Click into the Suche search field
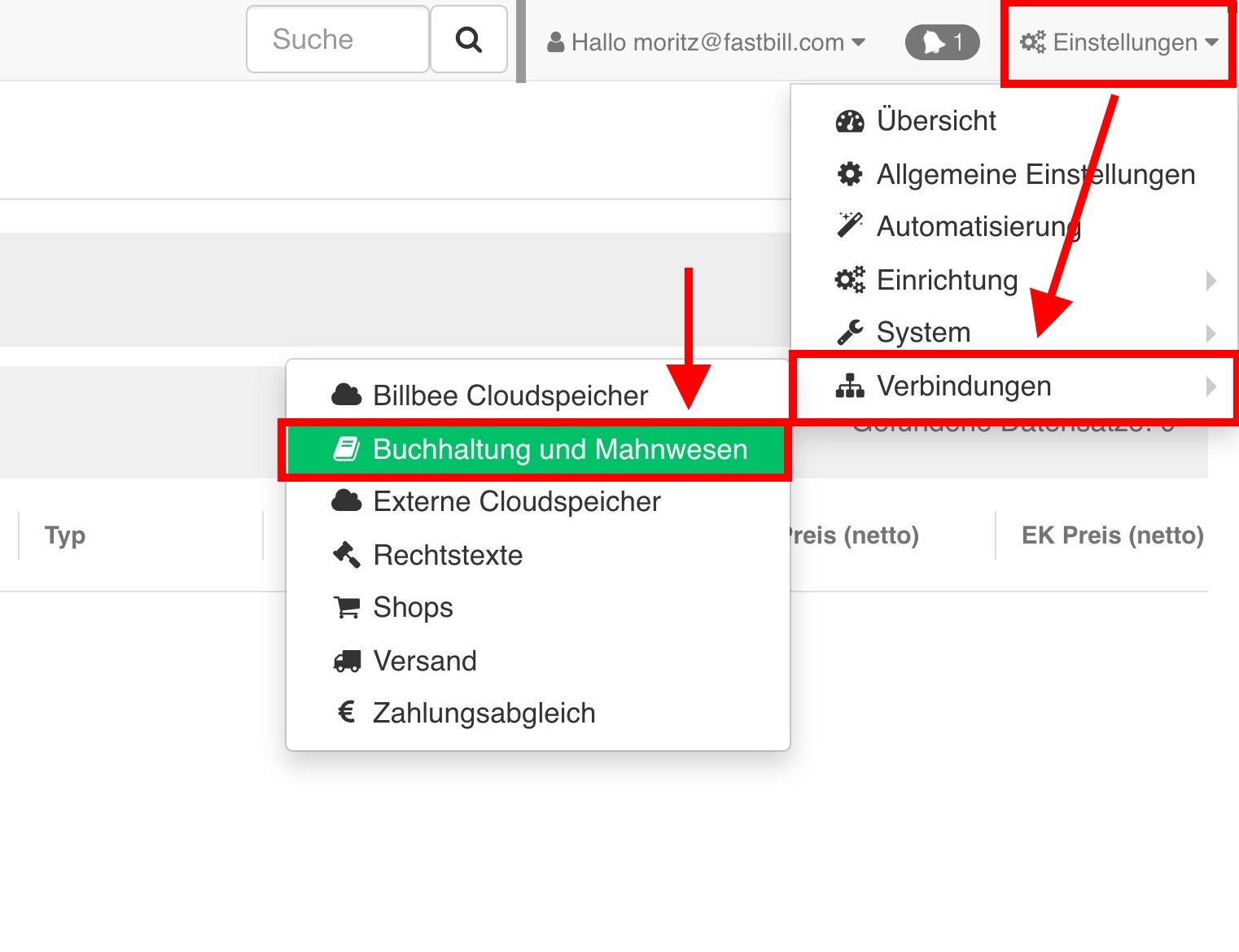The image size is (1239, 952). coord(337,40)
